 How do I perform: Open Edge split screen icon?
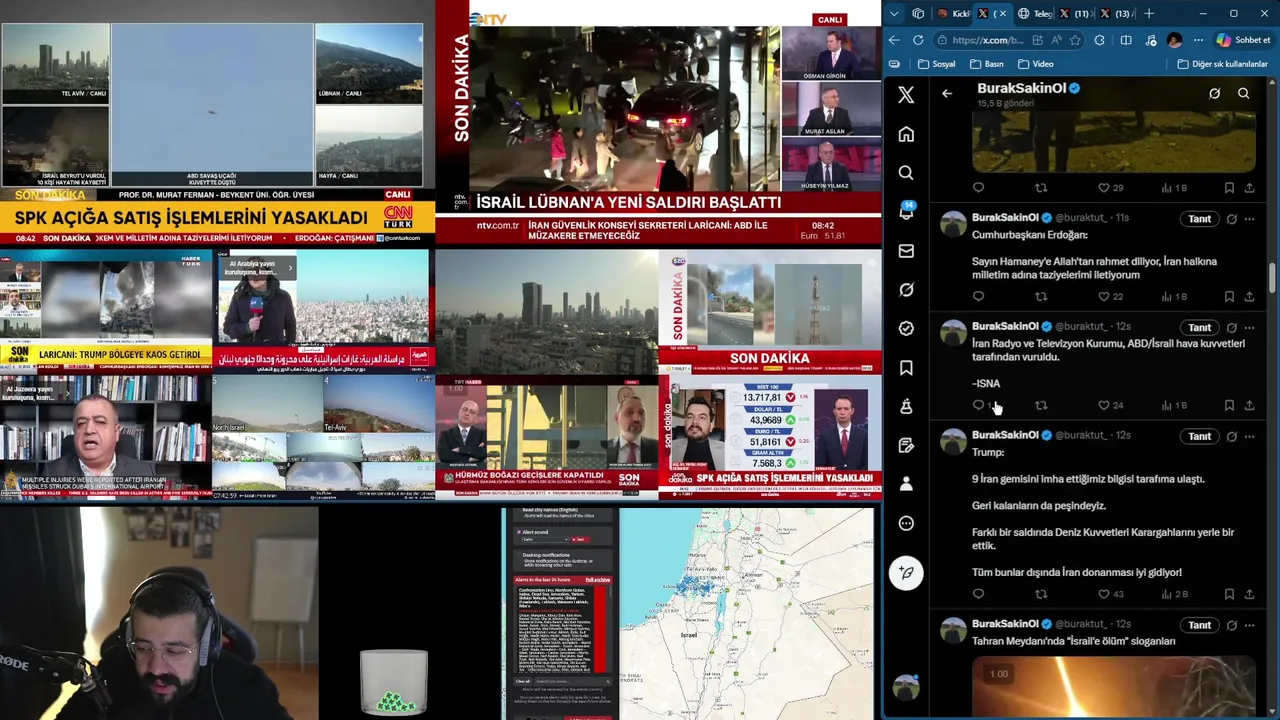pyautogui.click(x=1126, y=40)
